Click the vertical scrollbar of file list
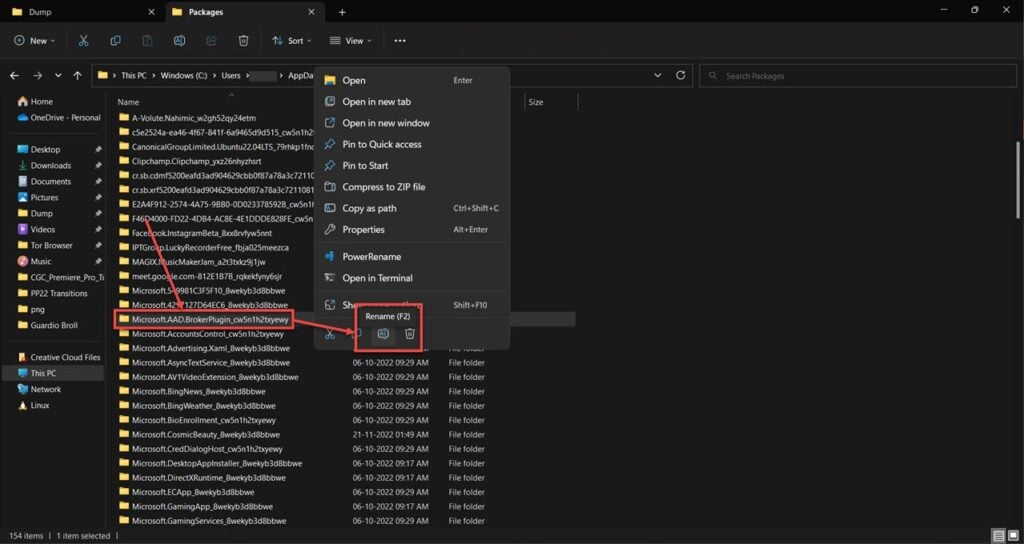 [x=1019, y=180]
